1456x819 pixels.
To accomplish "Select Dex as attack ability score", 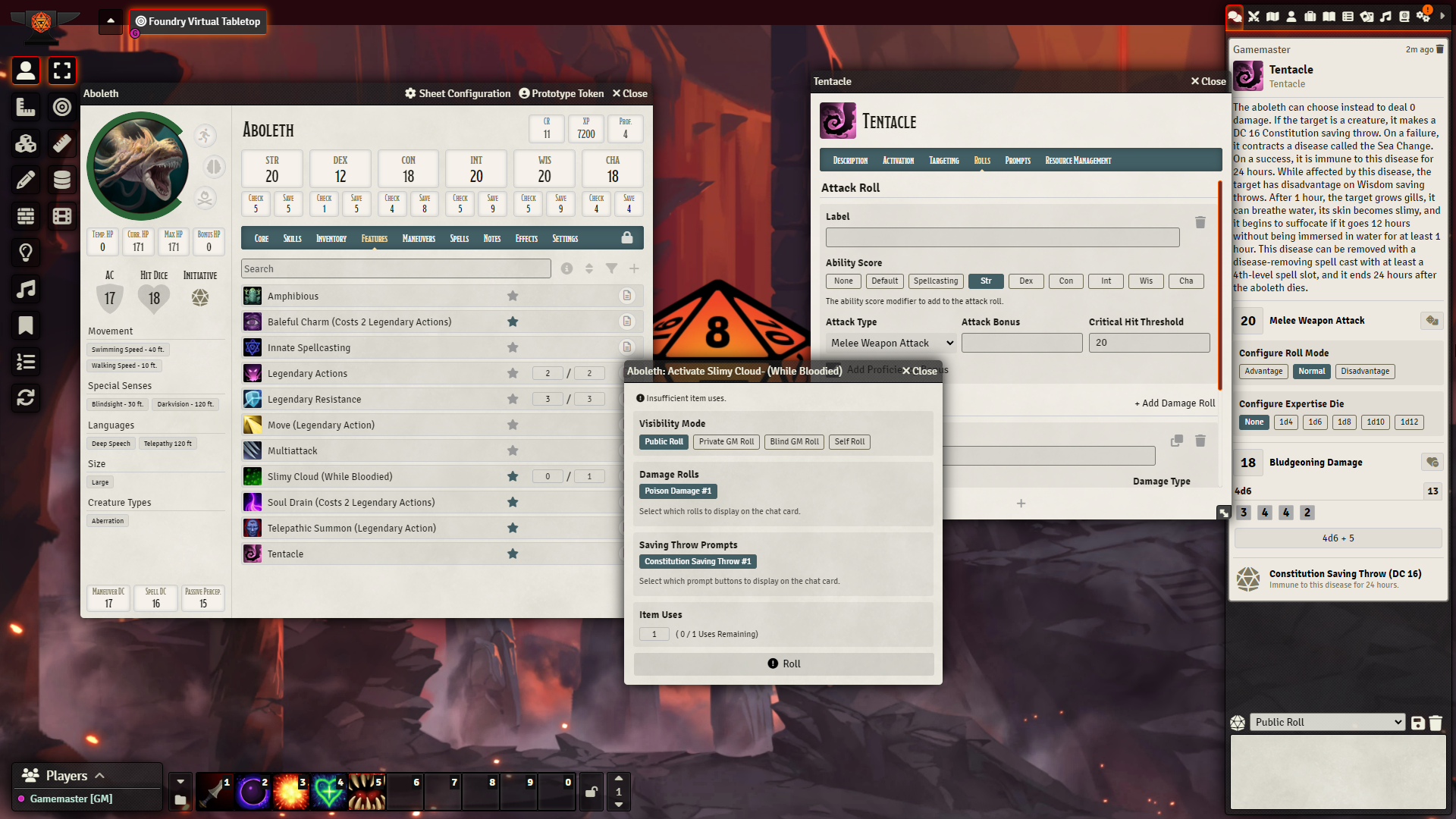I will click(1025, 281).
